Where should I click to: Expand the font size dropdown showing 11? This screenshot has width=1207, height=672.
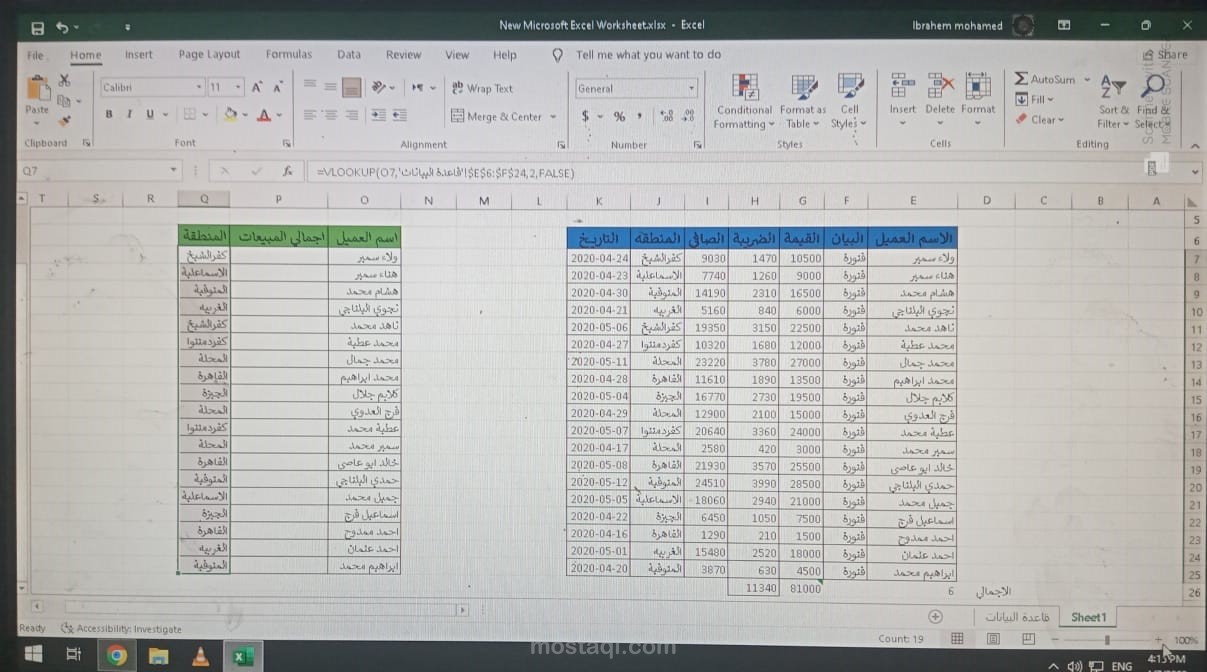(x=238, y=87)
